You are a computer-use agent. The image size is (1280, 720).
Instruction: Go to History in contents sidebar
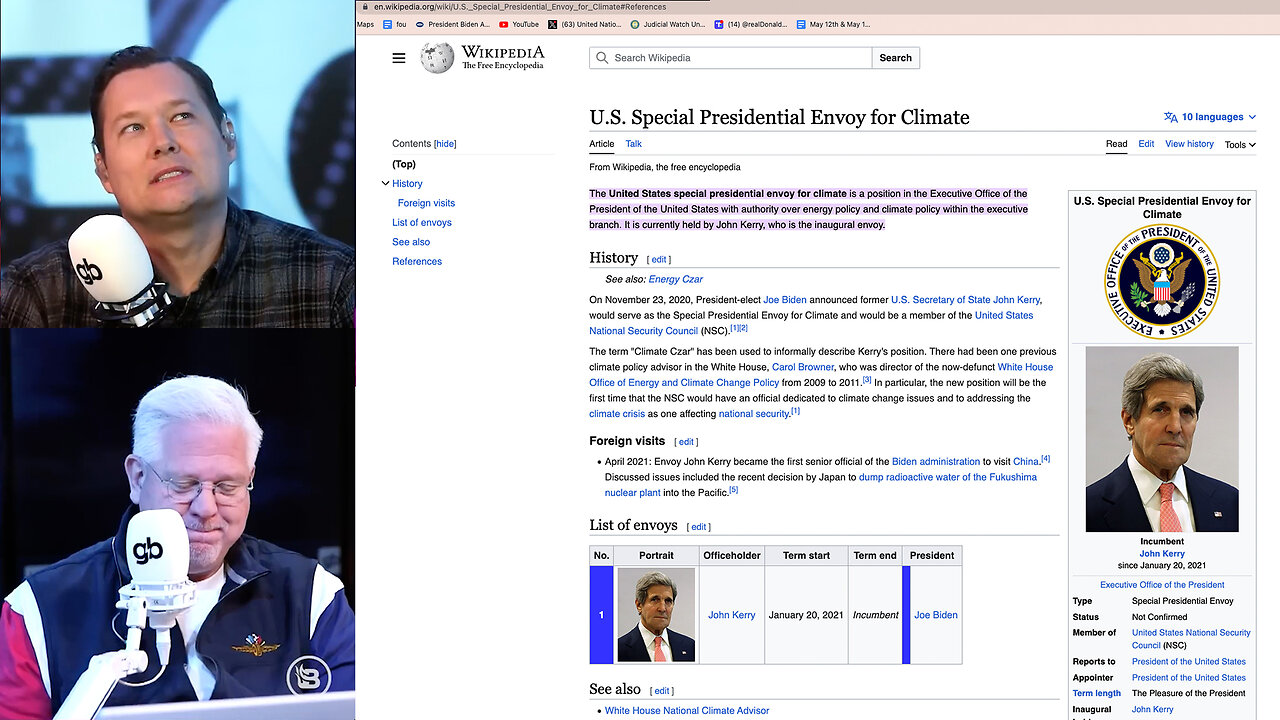coord(407,183)
